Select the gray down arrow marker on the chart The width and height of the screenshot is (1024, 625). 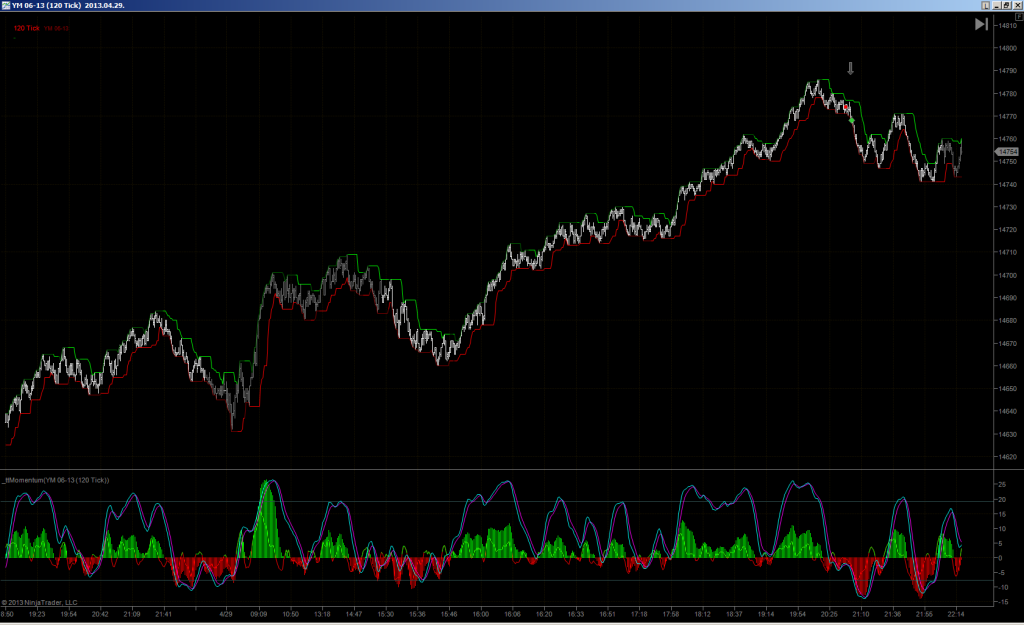tap(850, 69)
